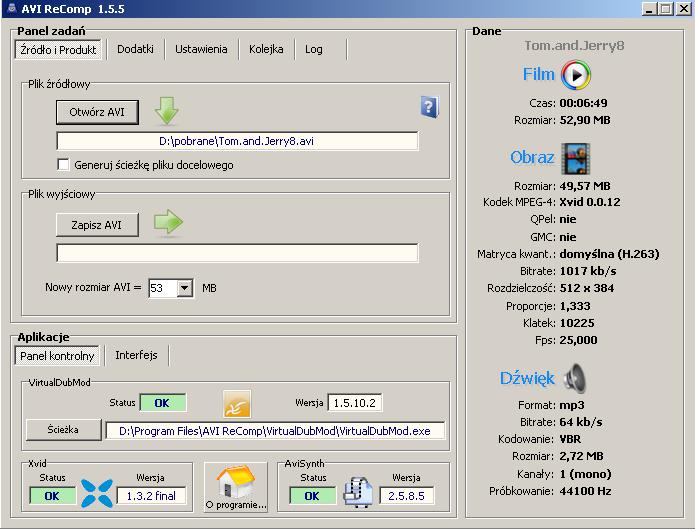Image resolution: width=695 pixels, height=529 pixels.
Task: Click the green right arrow save icon
Action: (x=168, y=222)
